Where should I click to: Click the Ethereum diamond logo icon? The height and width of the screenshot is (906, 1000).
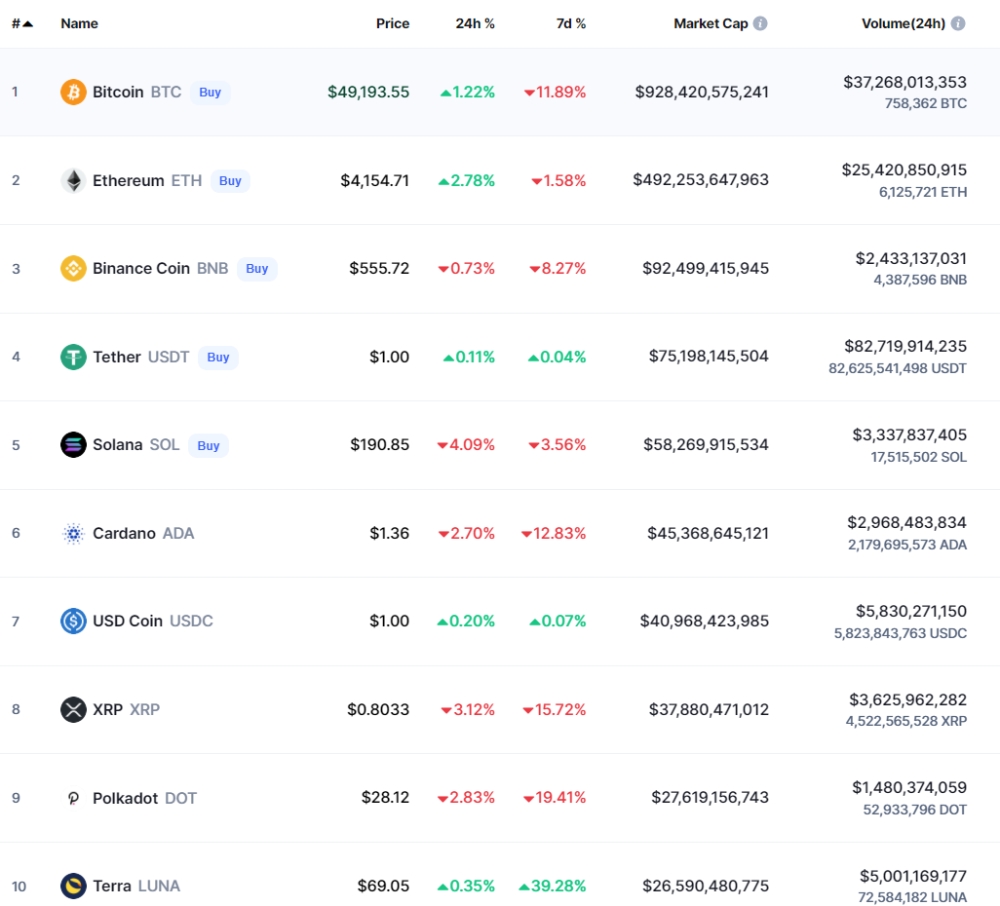pyautogui.click(x=73, y=180)
